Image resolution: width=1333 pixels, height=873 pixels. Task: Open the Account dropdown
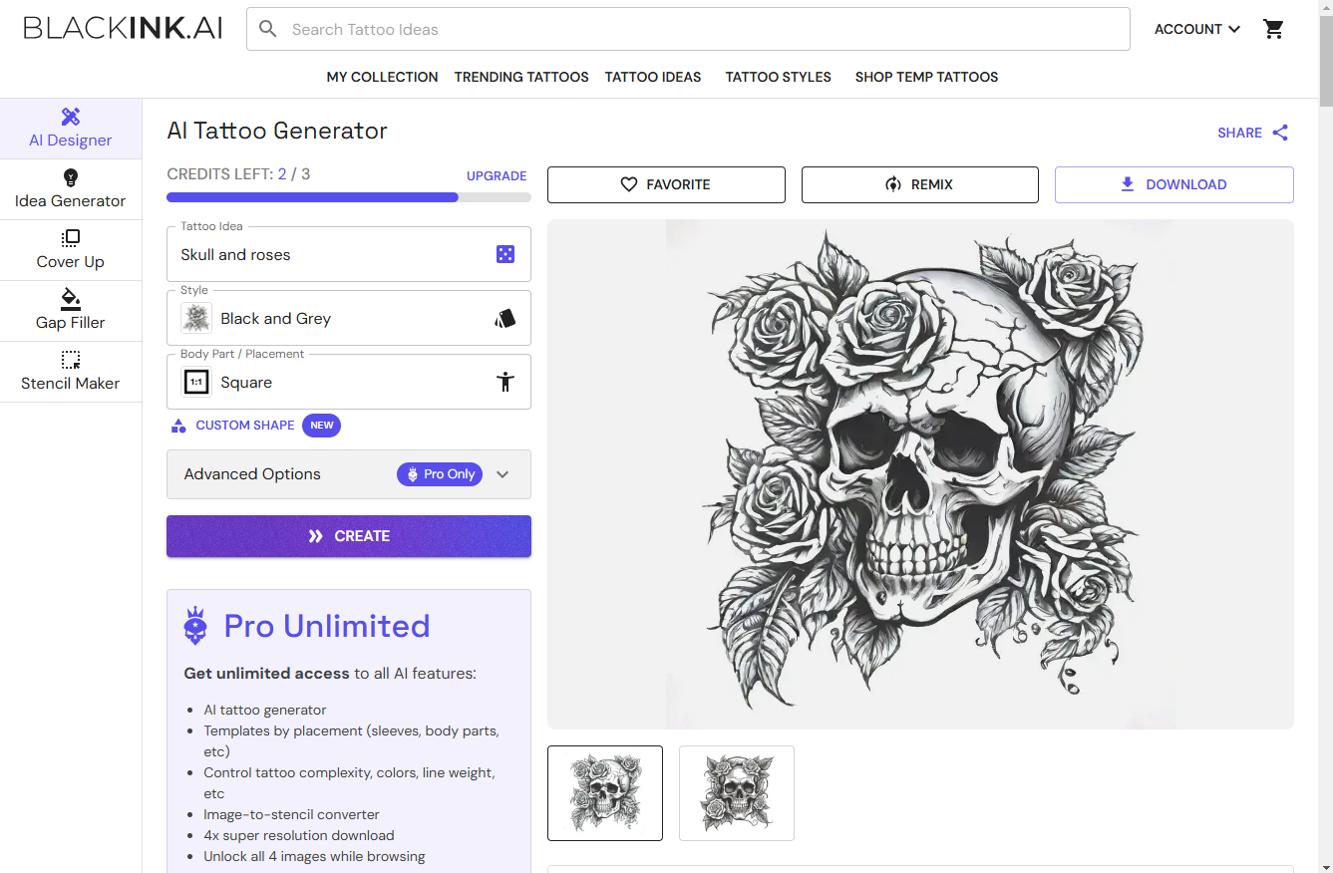pyautogui.click(x=1195, y=29)
